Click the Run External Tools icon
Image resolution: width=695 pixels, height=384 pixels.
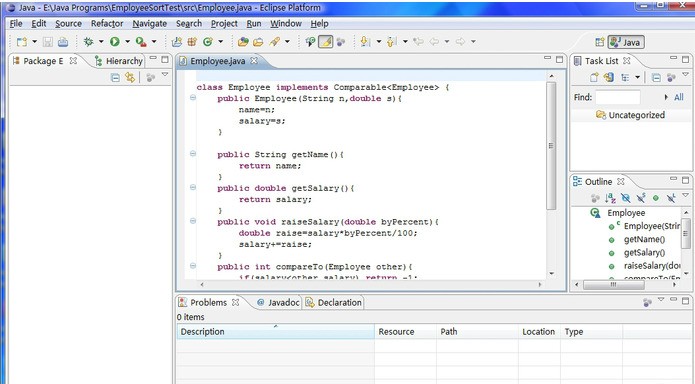(x=141, y=42)
